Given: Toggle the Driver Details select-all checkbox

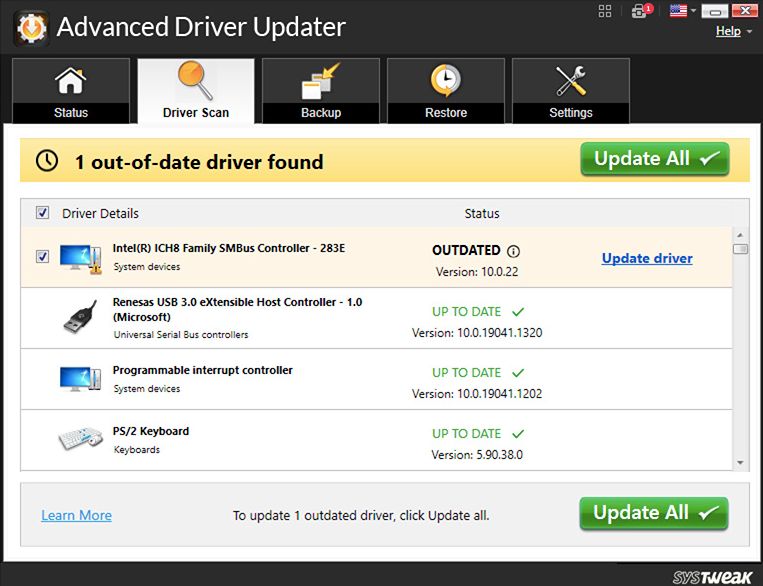Looking at the screenshot, I should coord(42,212).
